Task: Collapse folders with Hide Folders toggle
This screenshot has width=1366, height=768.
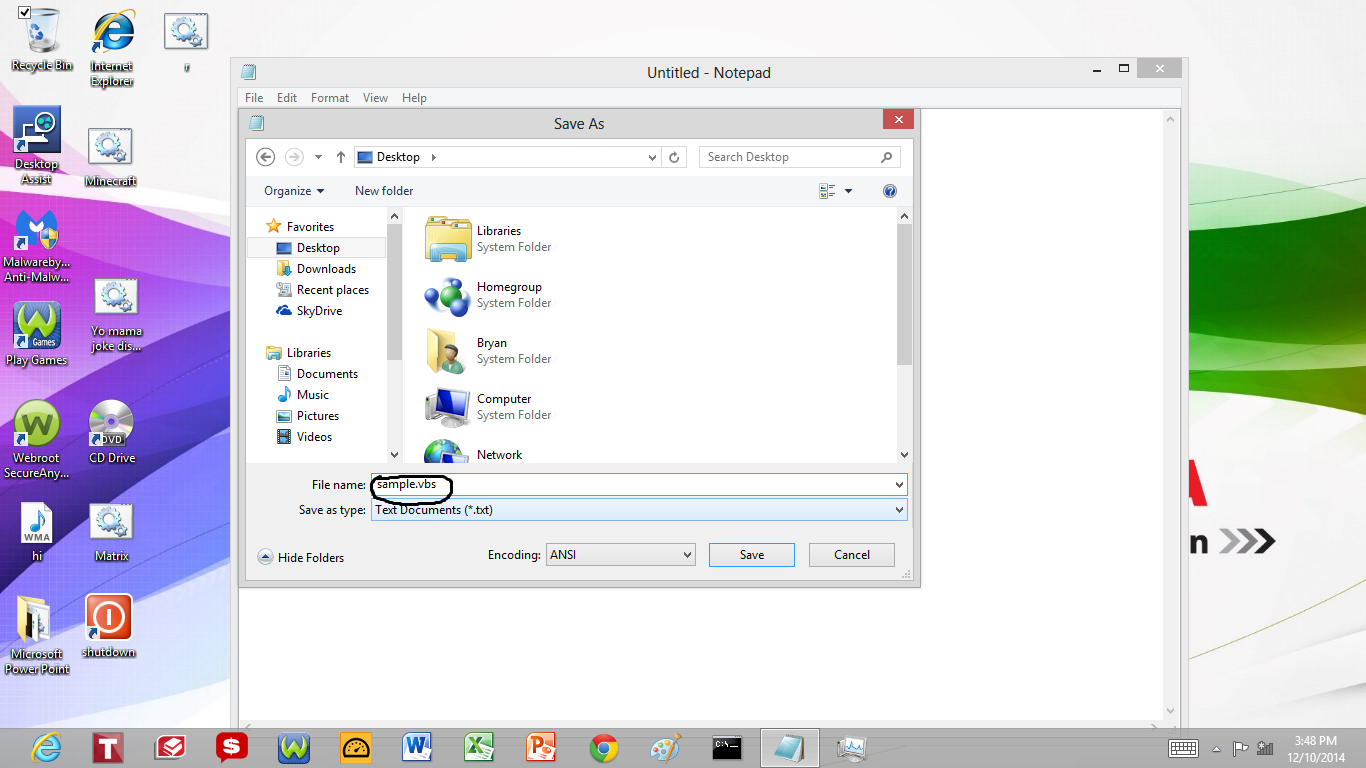Action: (x=301, y=557)
